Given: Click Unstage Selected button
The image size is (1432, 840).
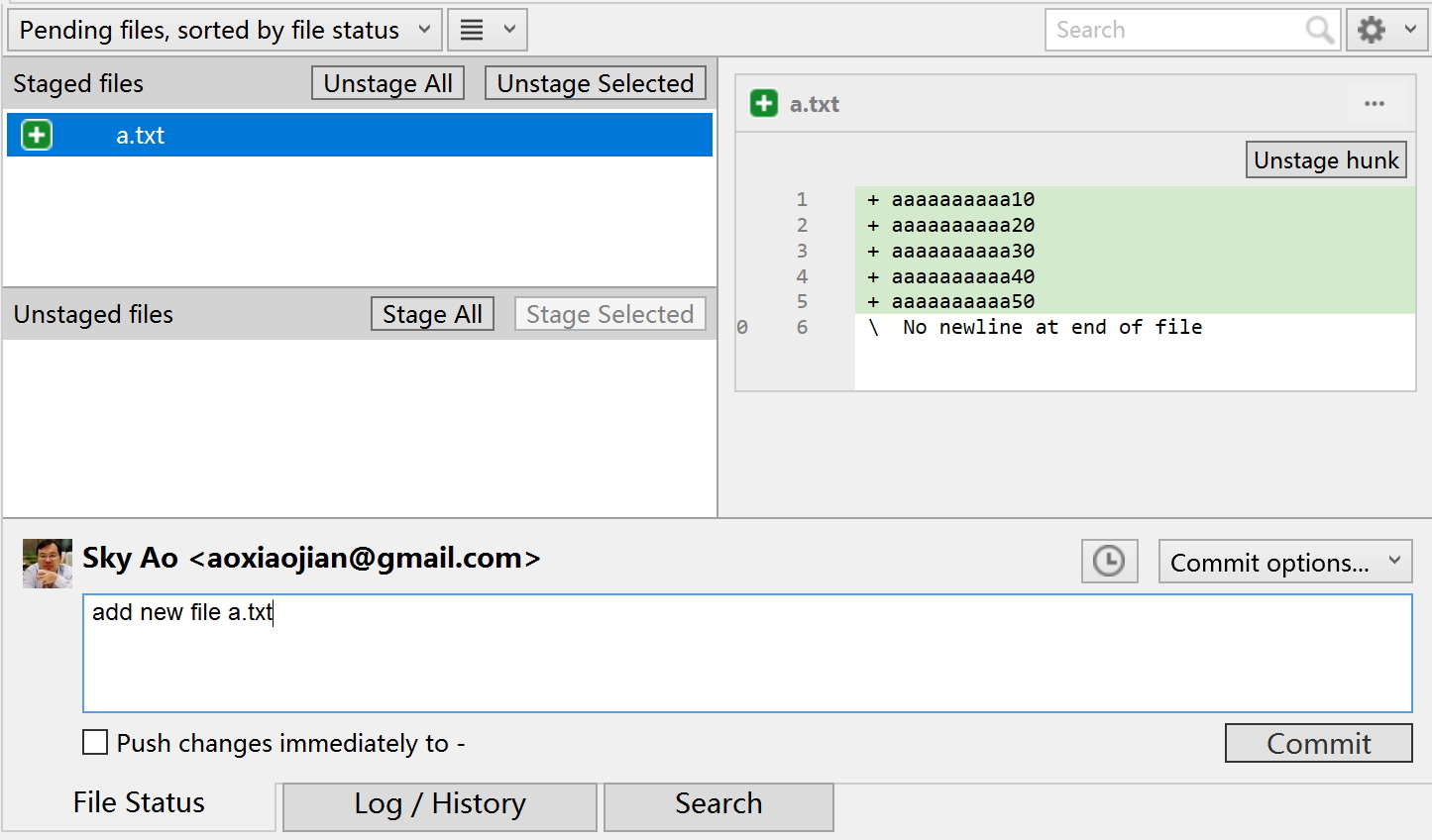Looking at the screenshot, I should [x=595, y=83].
